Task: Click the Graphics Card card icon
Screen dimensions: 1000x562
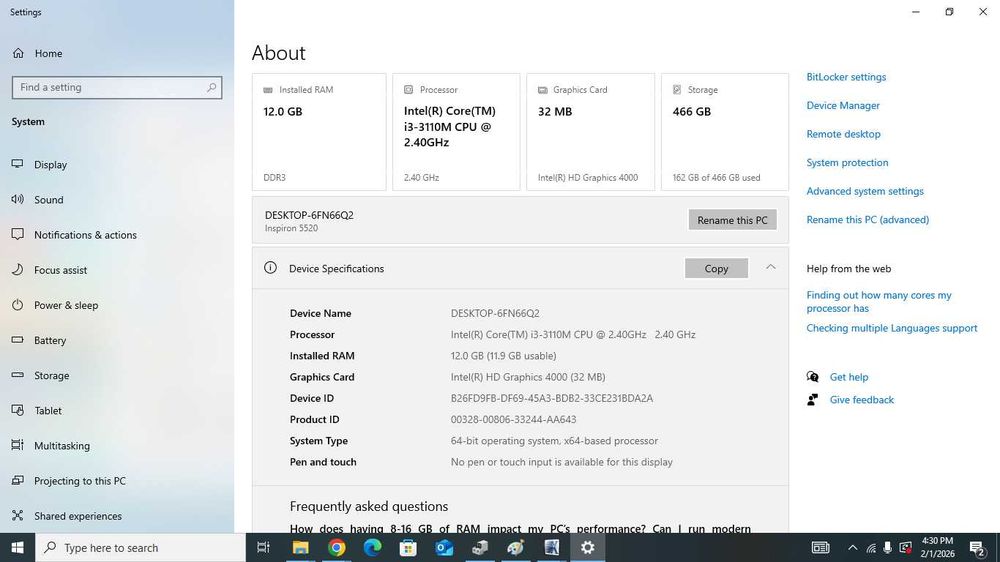Action: 543,90
